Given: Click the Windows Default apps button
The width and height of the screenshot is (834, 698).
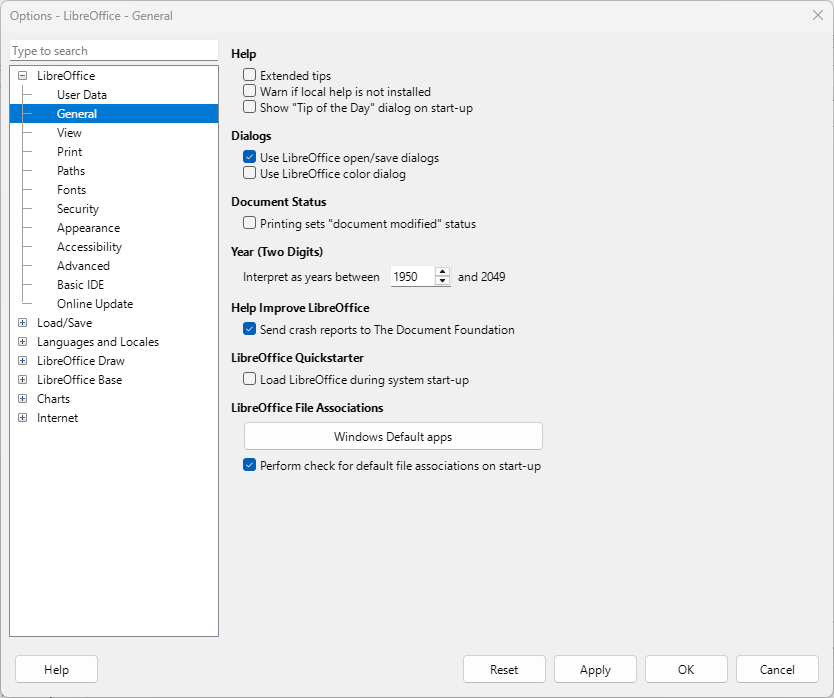Looking at the screenshot, I should (x=393, y=436).
